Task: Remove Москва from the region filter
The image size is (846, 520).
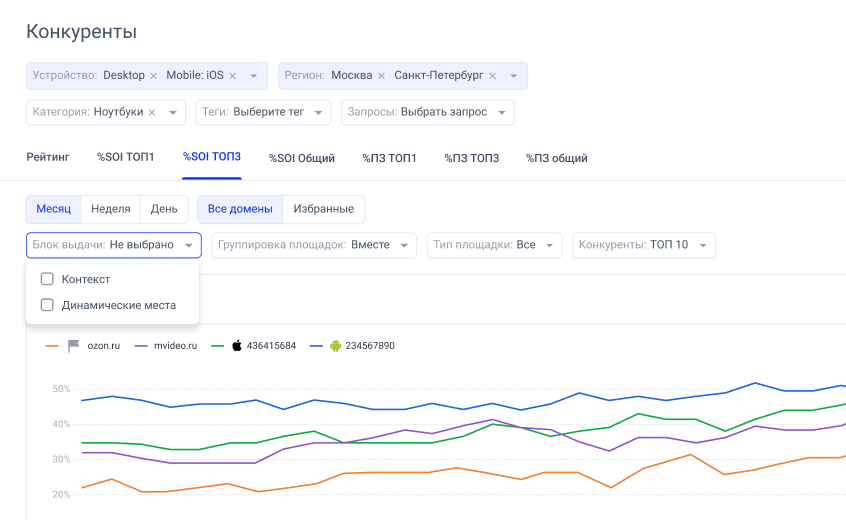Action: (381, 76)
